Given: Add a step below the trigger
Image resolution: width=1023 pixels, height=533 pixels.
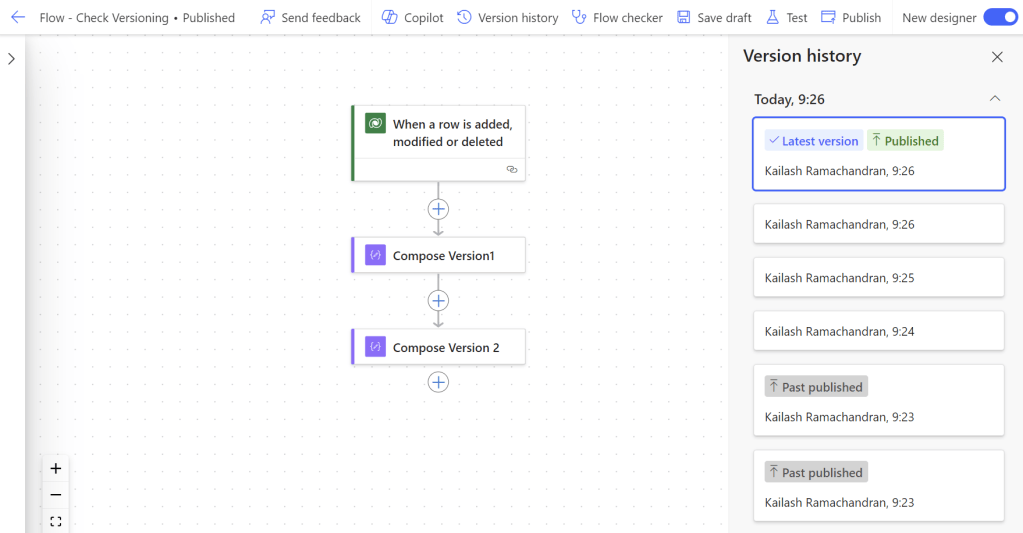Looking at the screenshot, I should (x=438, y=209).
